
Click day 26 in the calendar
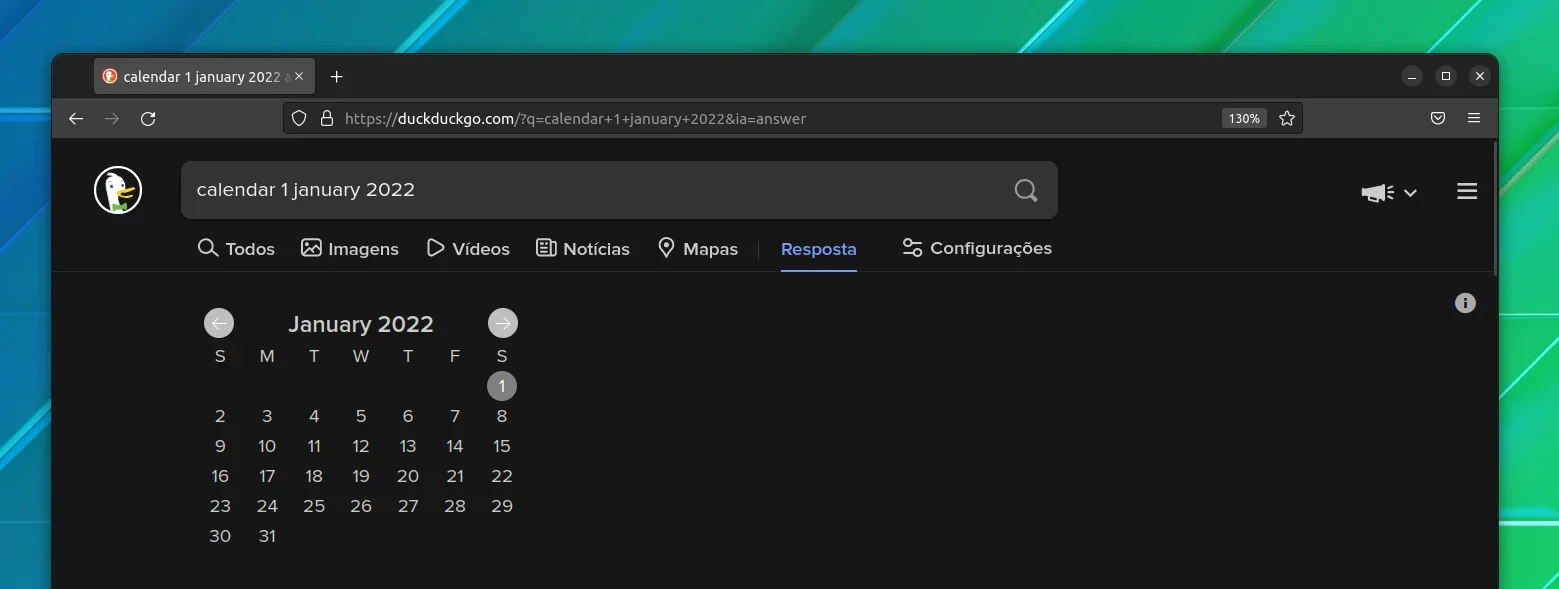click(361, 506)
